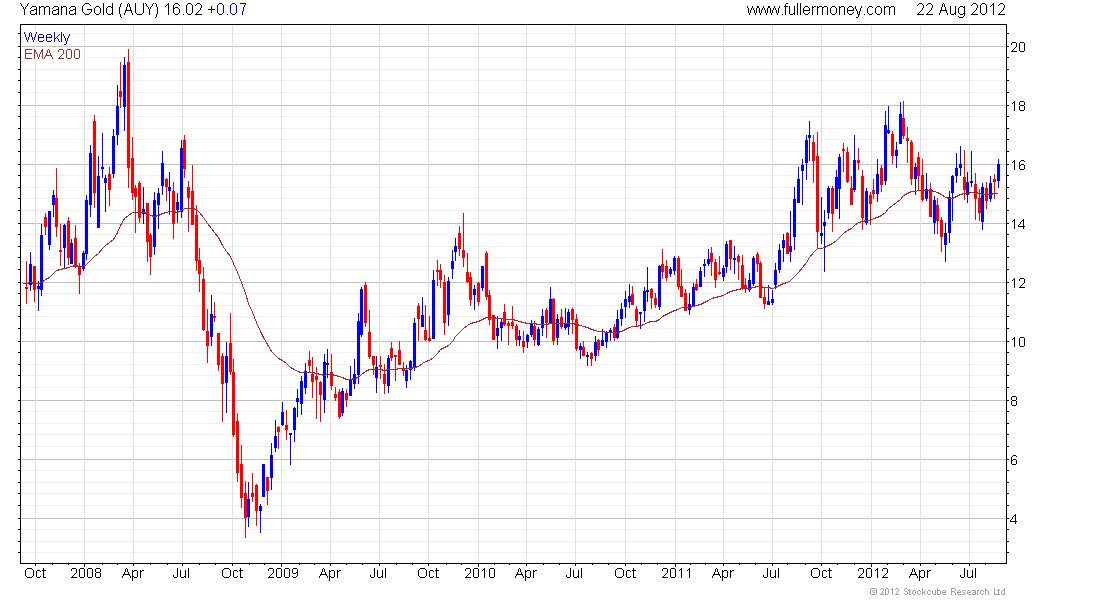Select the price value '16.02' in the title
This screenshot has height=600, width=1100.
(183, 10)
